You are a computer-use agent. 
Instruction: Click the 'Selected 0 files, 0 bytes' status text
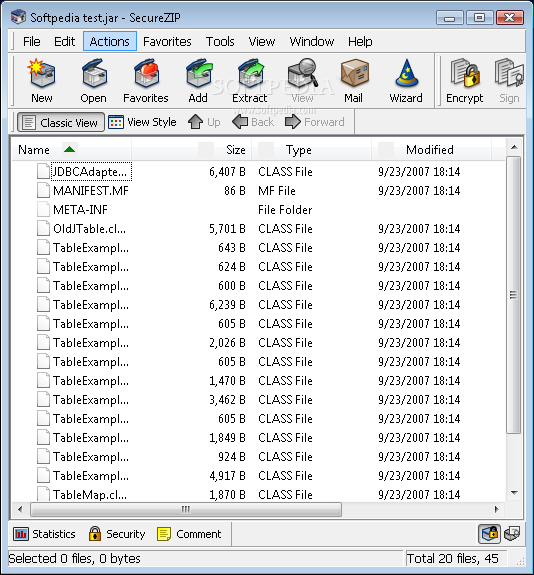tap(74, 558)
